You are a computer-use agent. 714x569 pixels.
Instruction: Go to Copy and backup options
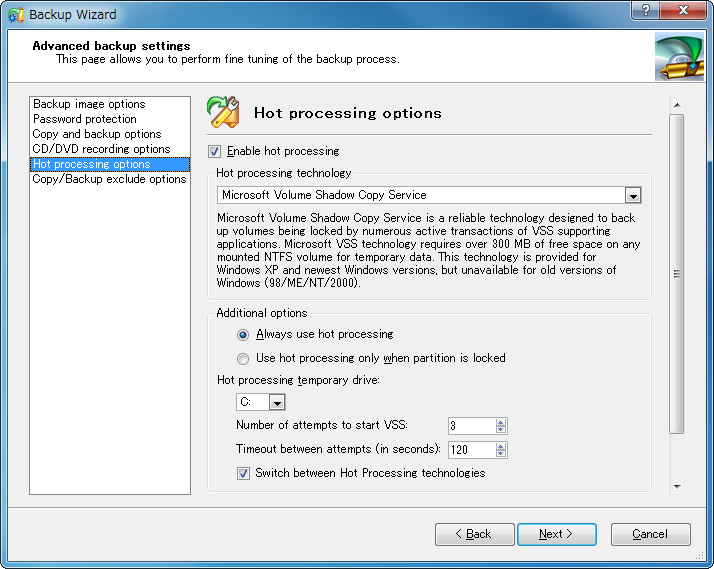pos(97,134)
